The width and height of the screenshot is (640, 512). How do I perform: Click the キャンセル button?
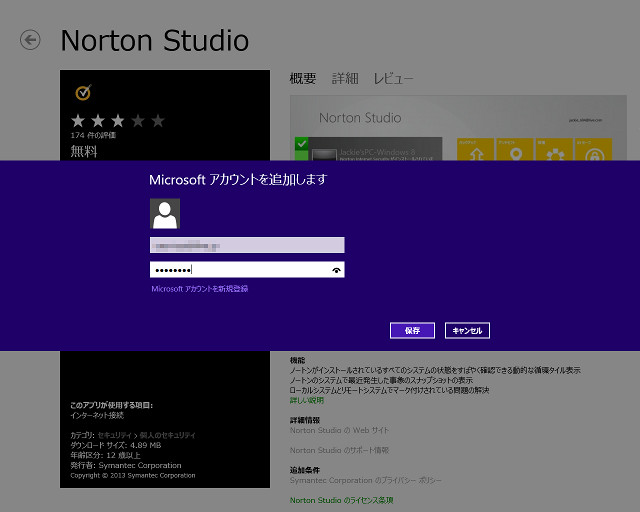point(467,330)
